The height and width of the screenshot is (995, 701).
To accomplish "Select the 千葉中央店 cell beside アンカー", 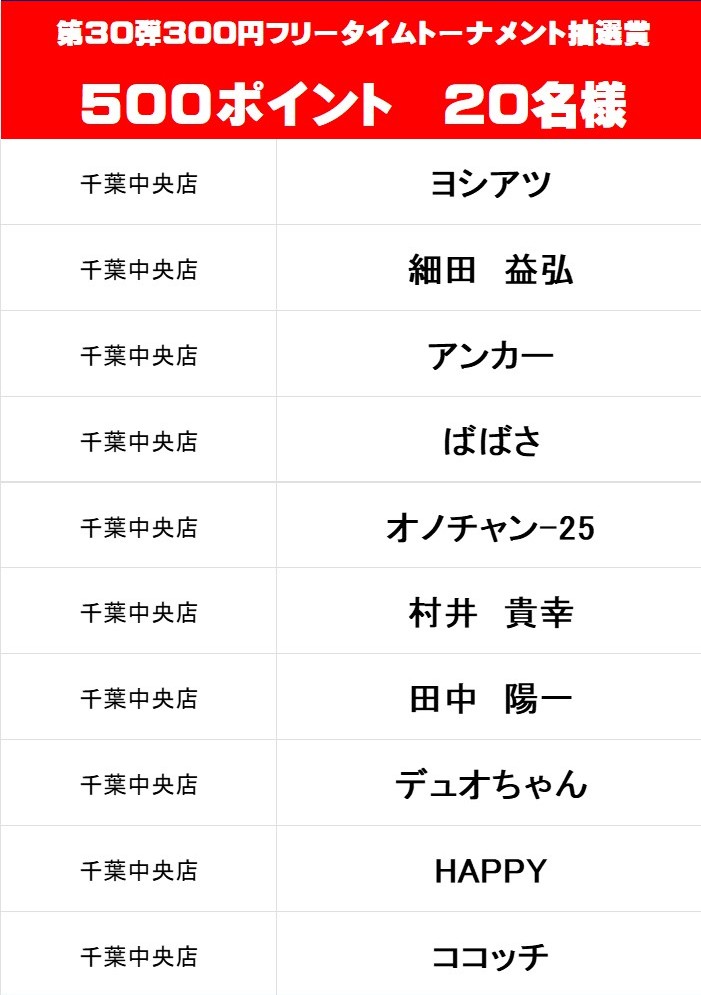I will pyautogui.click(x=139, y=356).
